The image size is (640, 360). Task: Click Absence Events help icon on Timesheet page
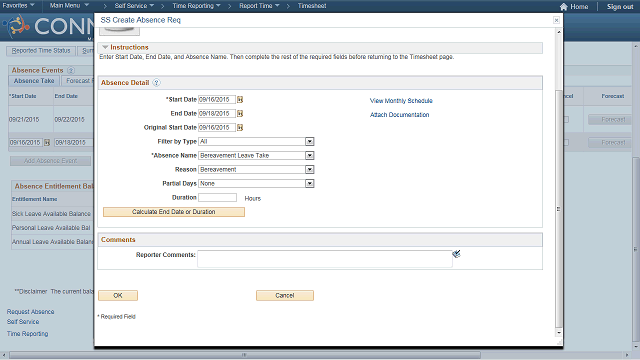[x=71, y=70]
